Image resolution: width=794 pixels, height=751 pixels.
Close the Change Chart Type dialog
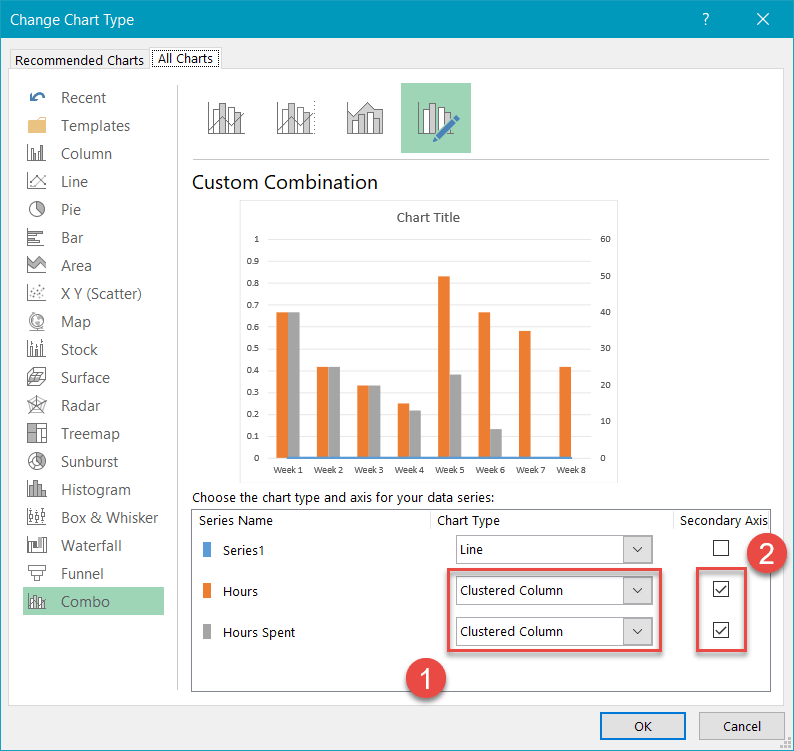763,19
